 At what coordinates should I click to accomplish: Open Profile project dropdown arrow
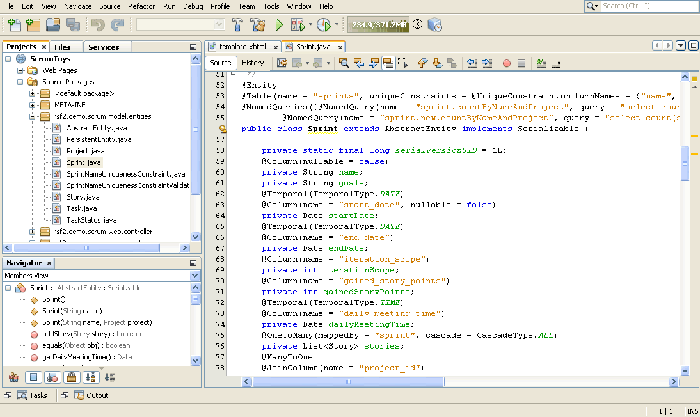pyautogui.click(x=337, y=25)
